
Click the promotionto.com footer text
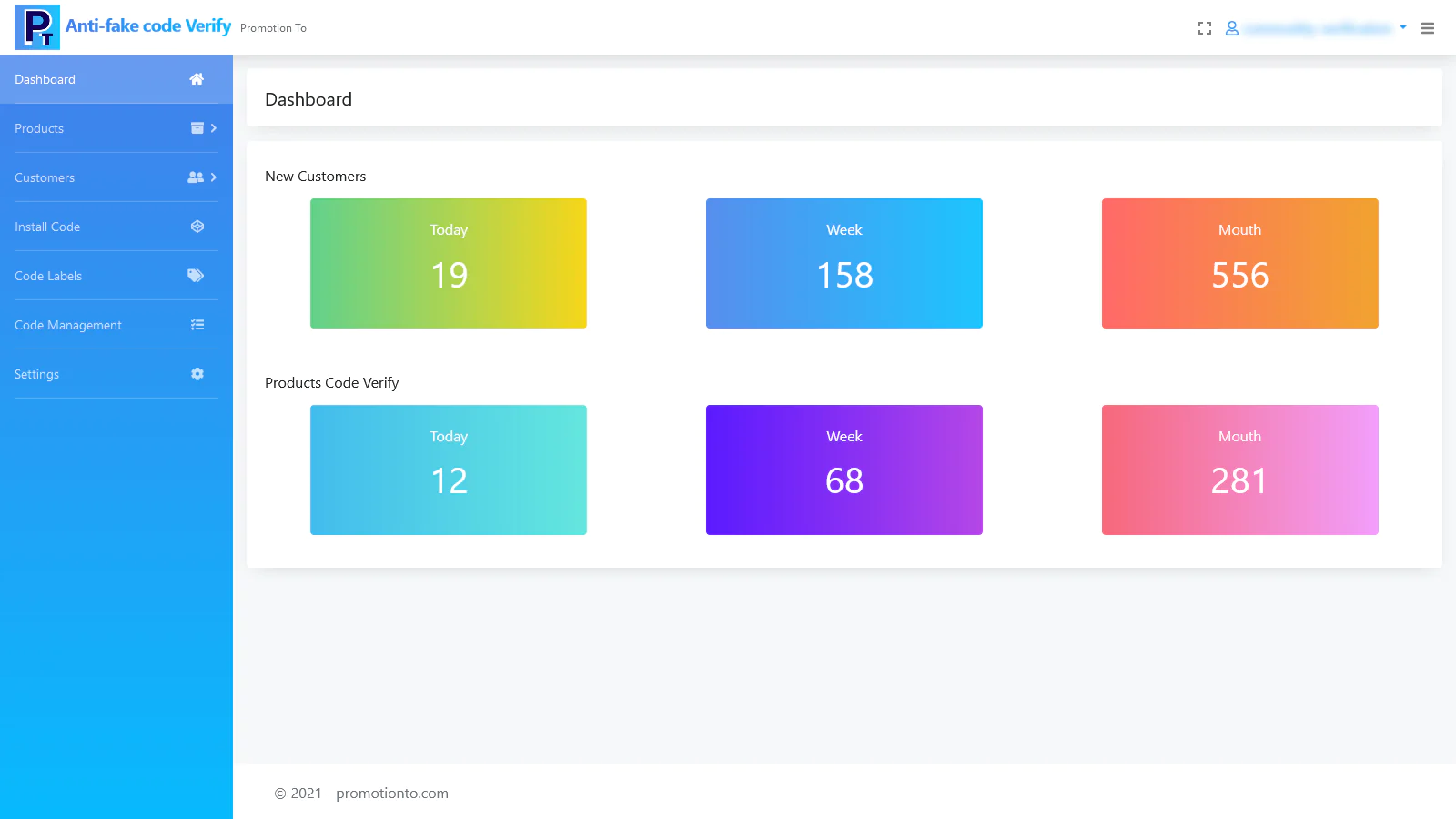tap(391, 794)
